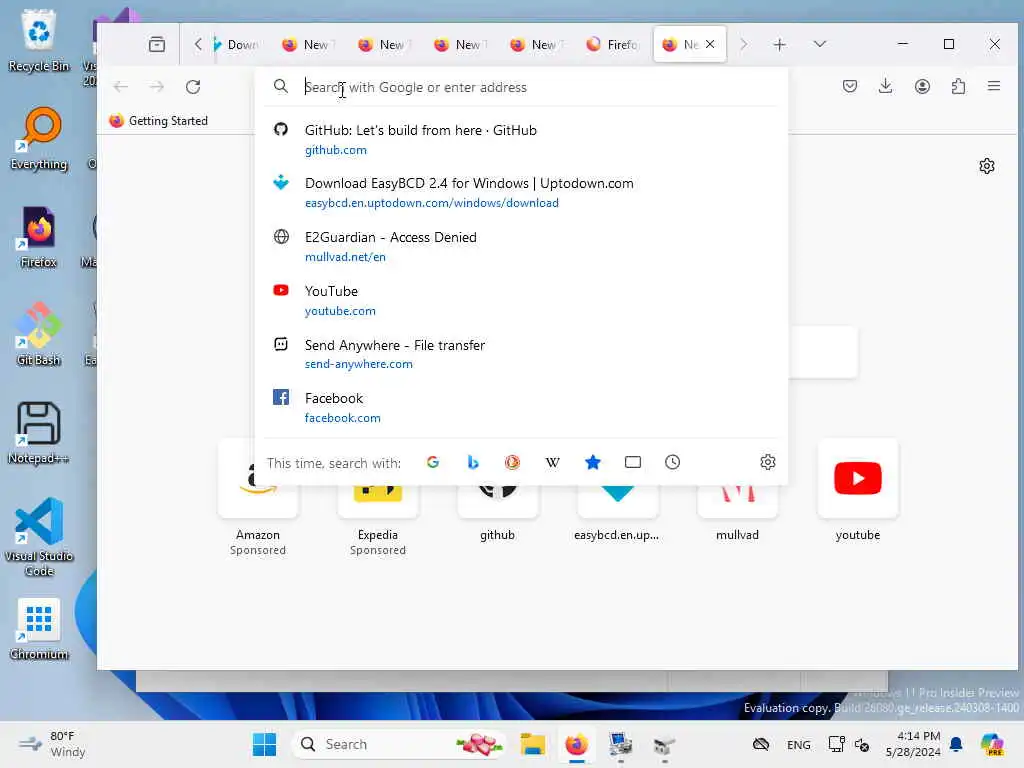This screenshot has height=768, width=1024.
Task: Click the taskbar Search box
Action: point(398,744)
